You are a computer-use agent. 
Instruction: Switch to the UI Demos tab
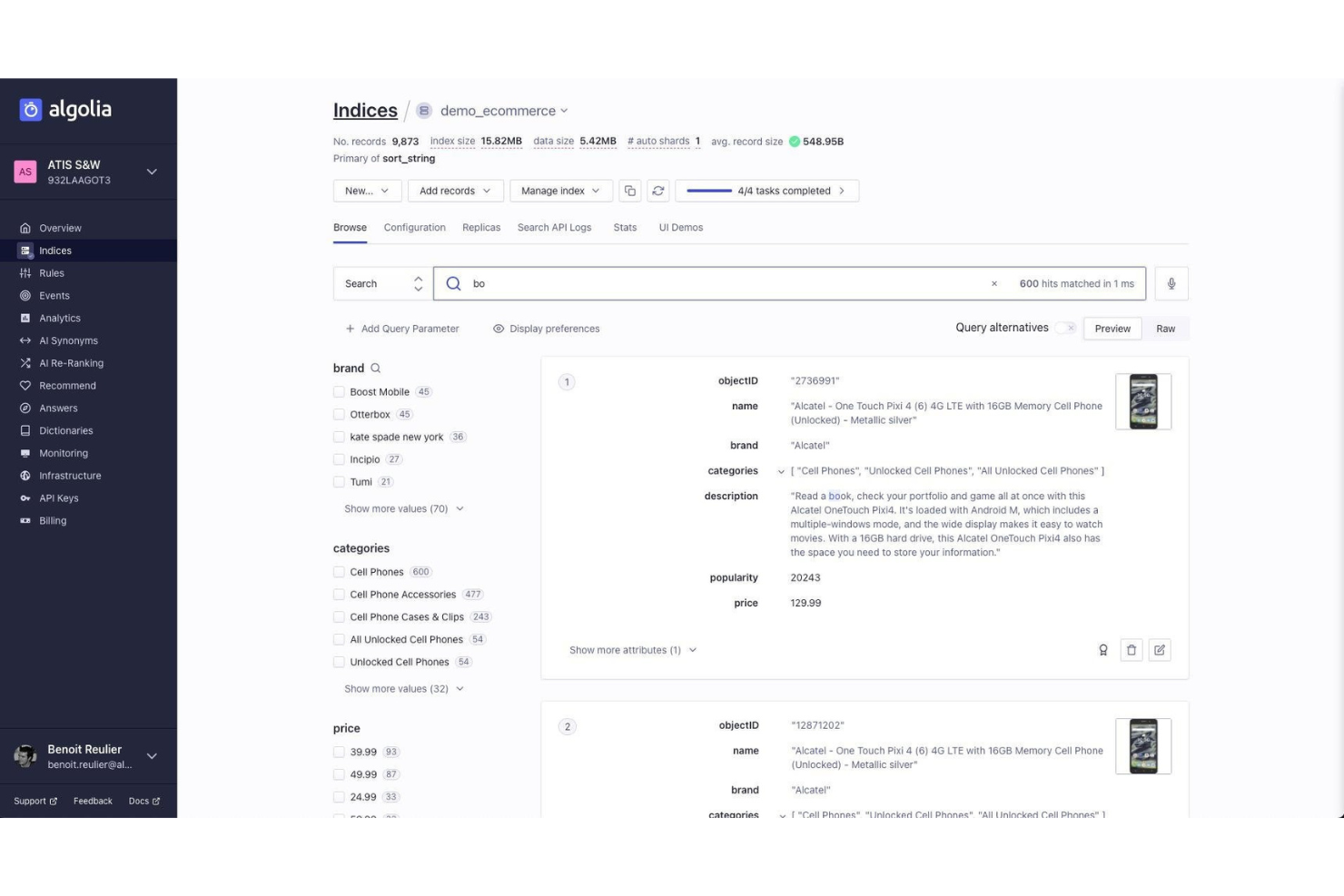[681, 228]
